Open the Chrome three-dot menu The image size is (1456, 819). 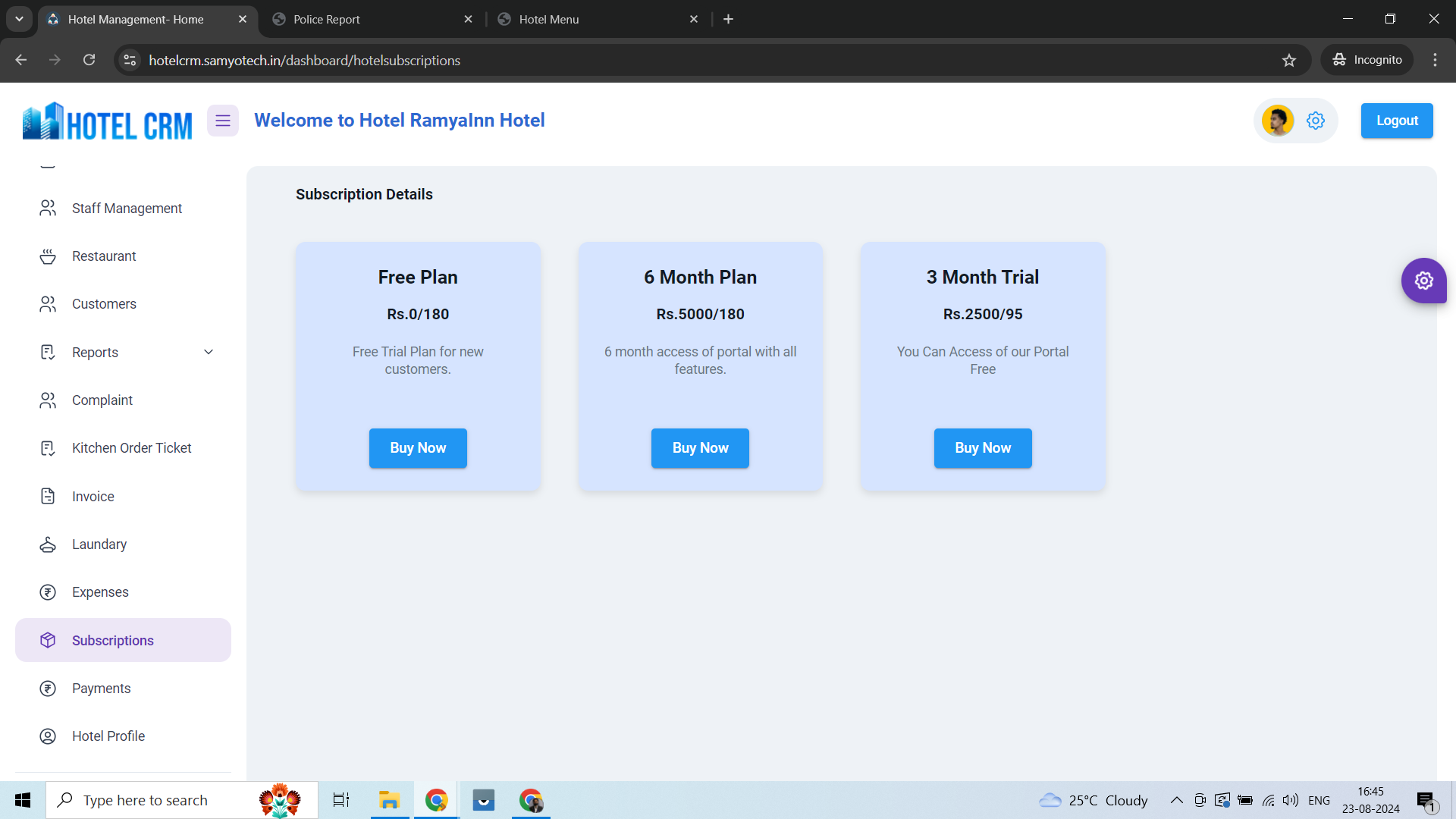pos(1435,60)
